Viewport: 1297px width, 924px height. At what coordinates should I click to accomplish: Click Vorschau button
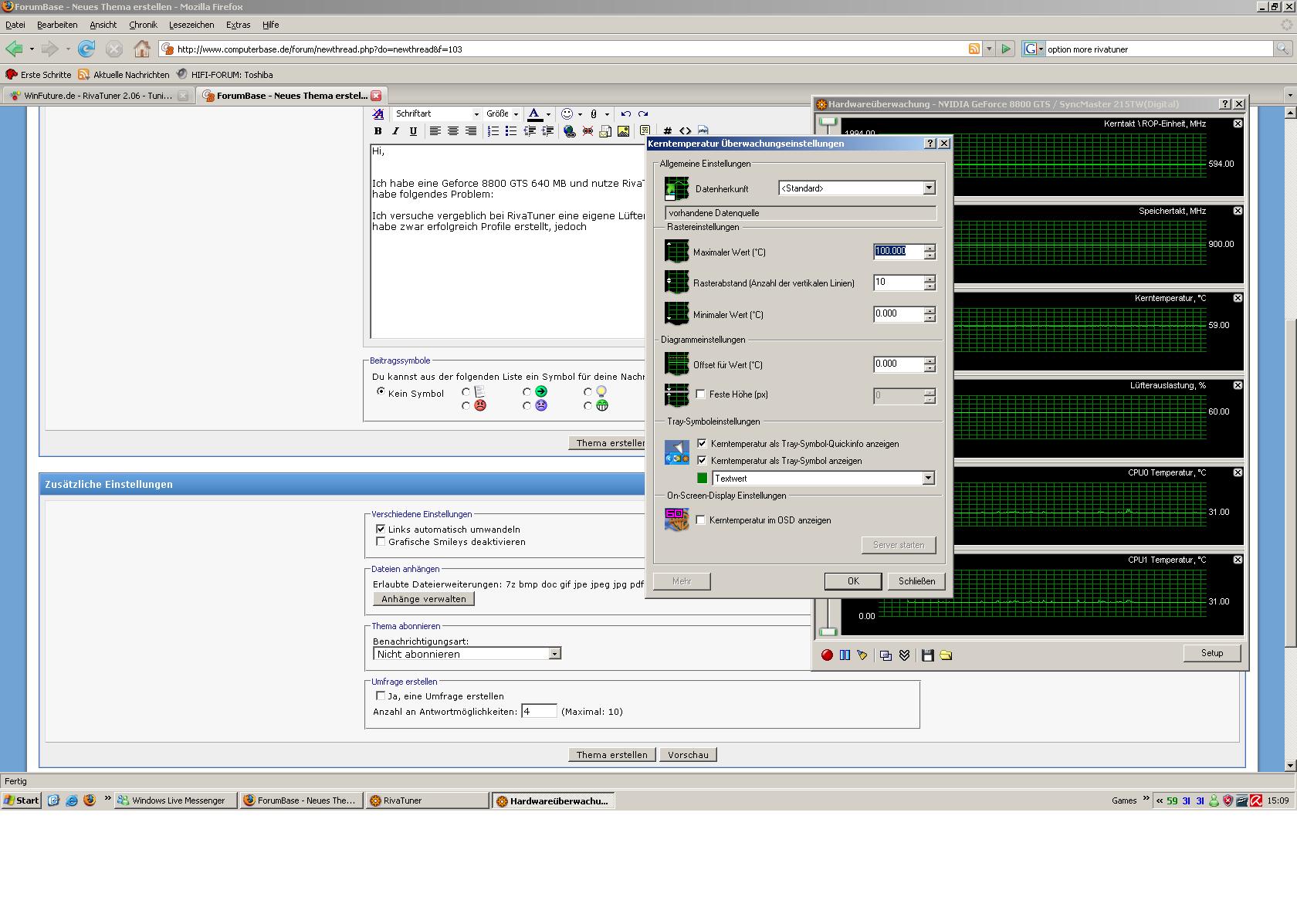688,755
